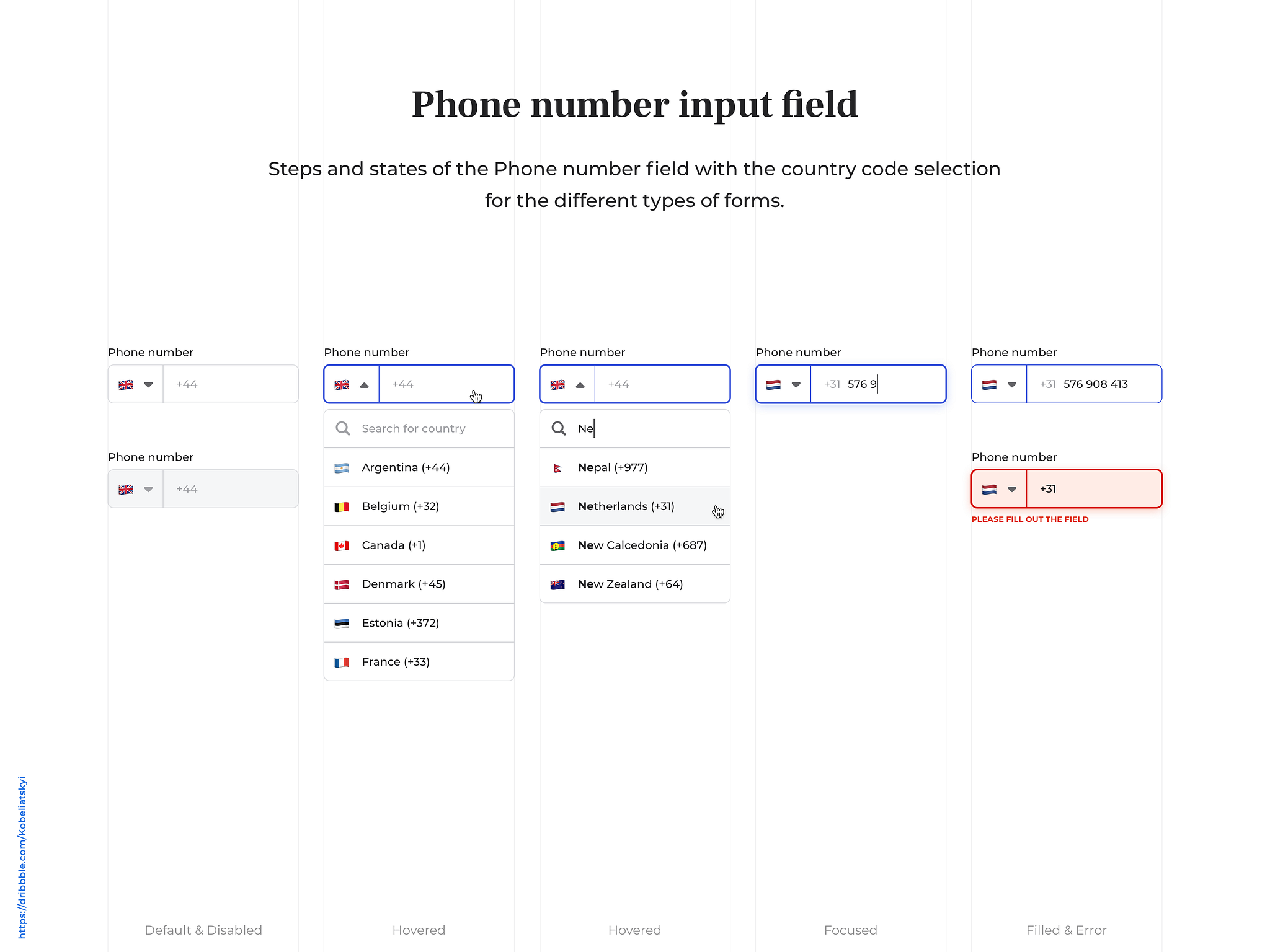Viewport: 1270px width, 952px height.
Task: Click the 'Search for country' input field
Action: click(419, 428)
